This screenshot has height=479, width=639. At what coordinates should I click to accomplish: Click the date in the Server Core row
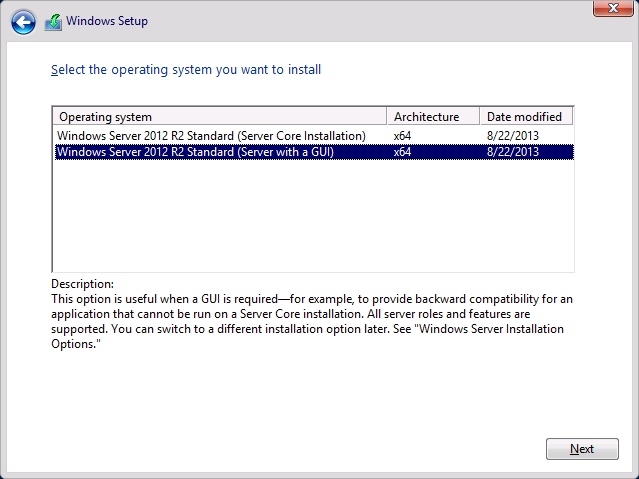tap(513, 136)
